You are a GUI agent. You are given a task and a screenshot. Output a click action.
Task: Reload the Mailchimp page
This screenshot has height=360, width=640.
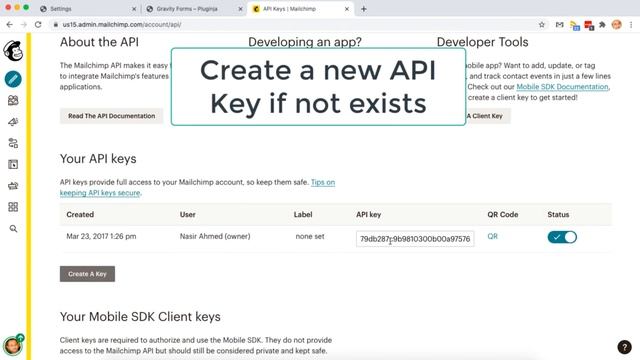click(38, 24)
